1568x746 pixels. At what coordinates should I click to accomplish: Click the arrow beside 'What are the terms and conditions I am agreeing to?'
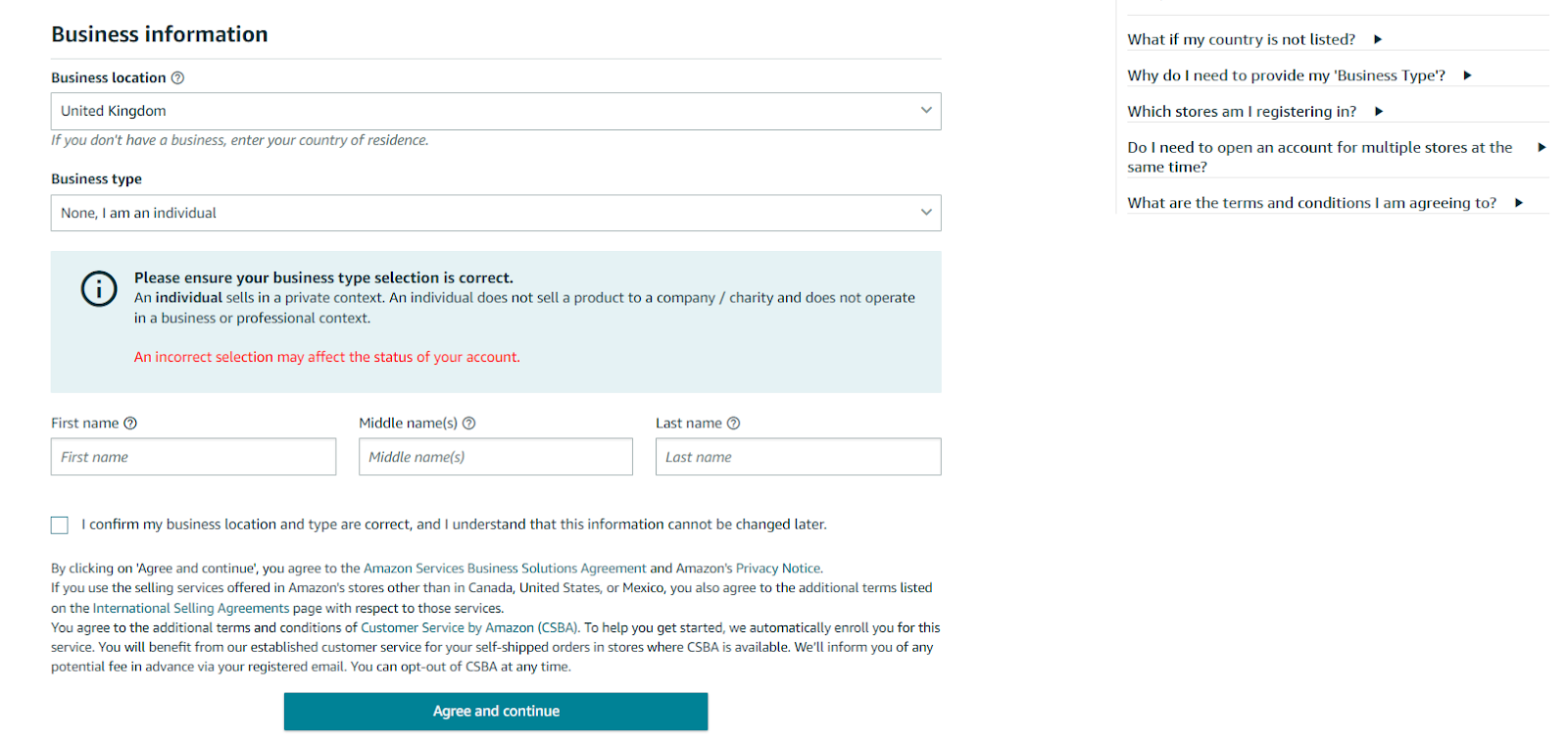coord(1519,202)
